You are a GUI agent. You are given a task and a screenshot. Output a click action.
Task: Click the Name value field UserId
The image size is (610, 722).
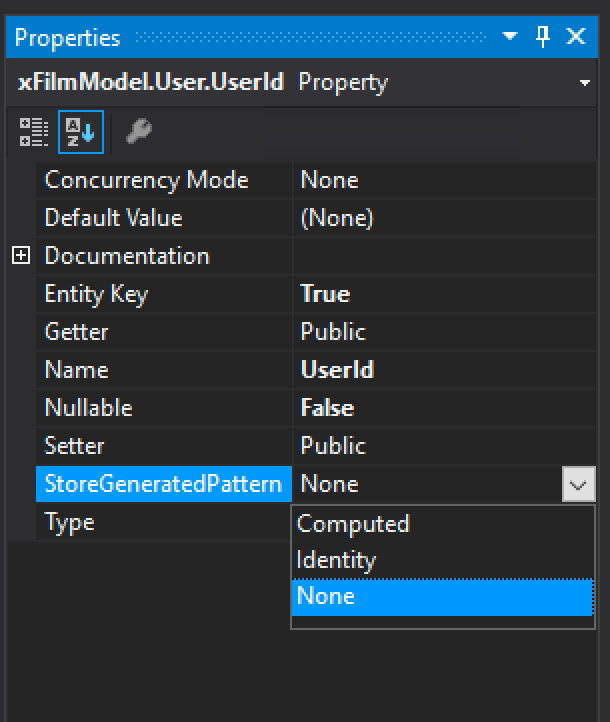pyautogui.click(x=337, y=370)
